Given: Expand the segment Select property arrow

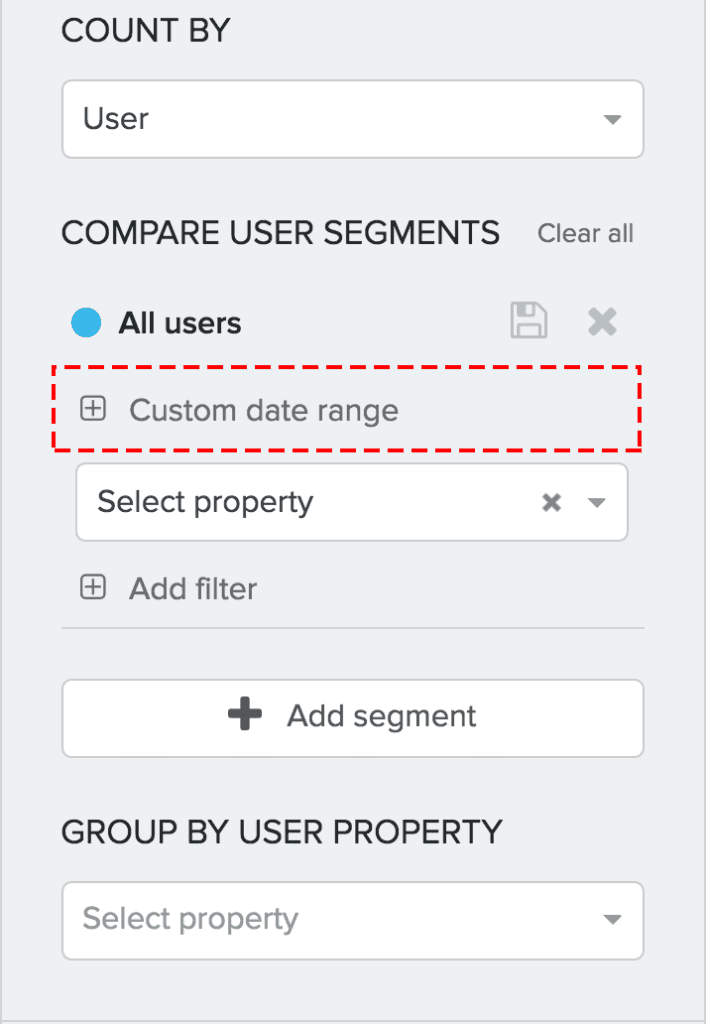Looking at the screenshot, I should point(597,503).
